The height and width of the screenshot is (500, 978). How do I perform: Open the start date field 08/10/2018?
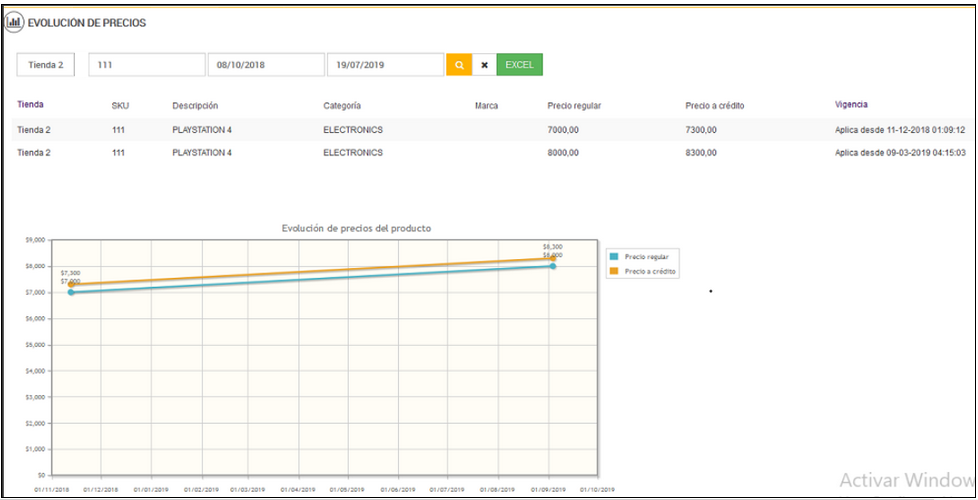(x=265, y=65)
